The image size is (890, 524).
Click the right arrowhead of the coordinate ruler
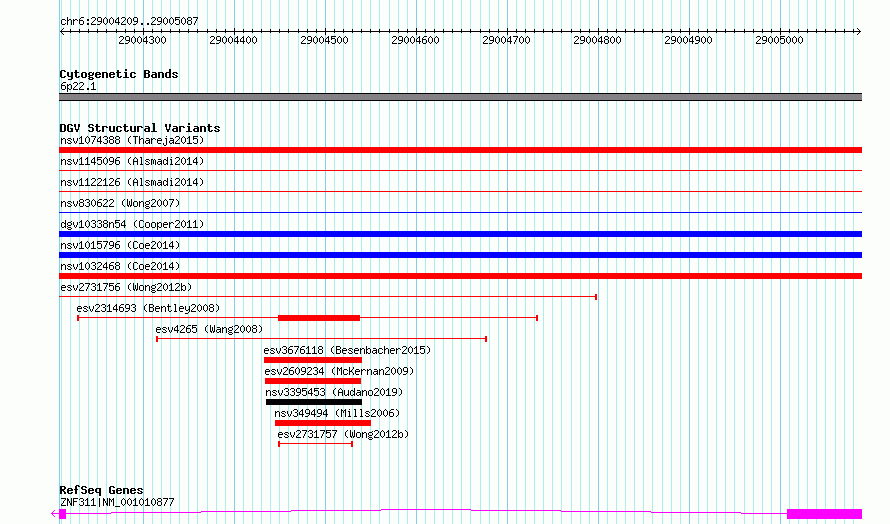point(858,32)
